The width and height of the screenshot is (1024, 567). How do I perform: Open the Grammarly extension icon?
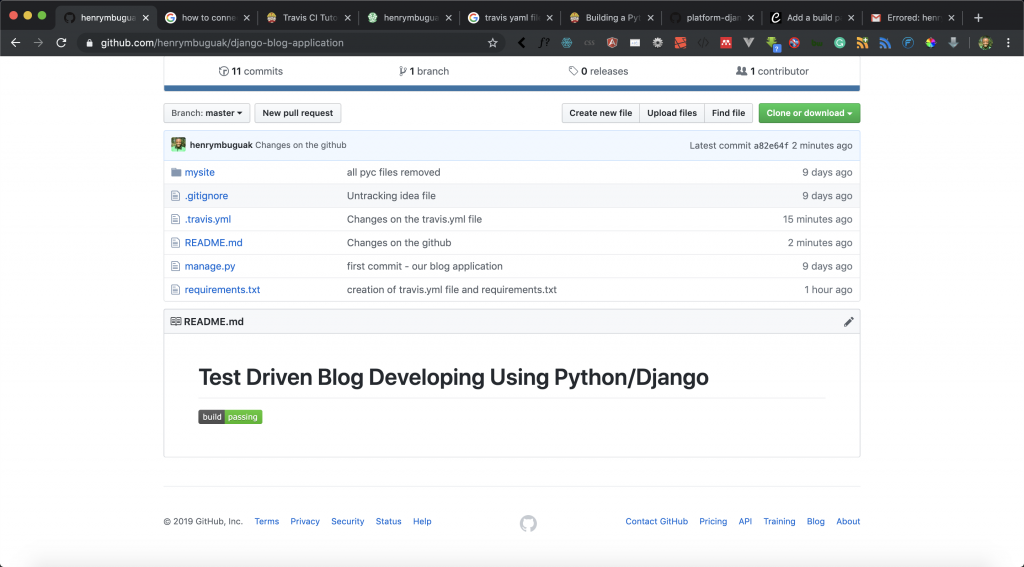[839, 42]
